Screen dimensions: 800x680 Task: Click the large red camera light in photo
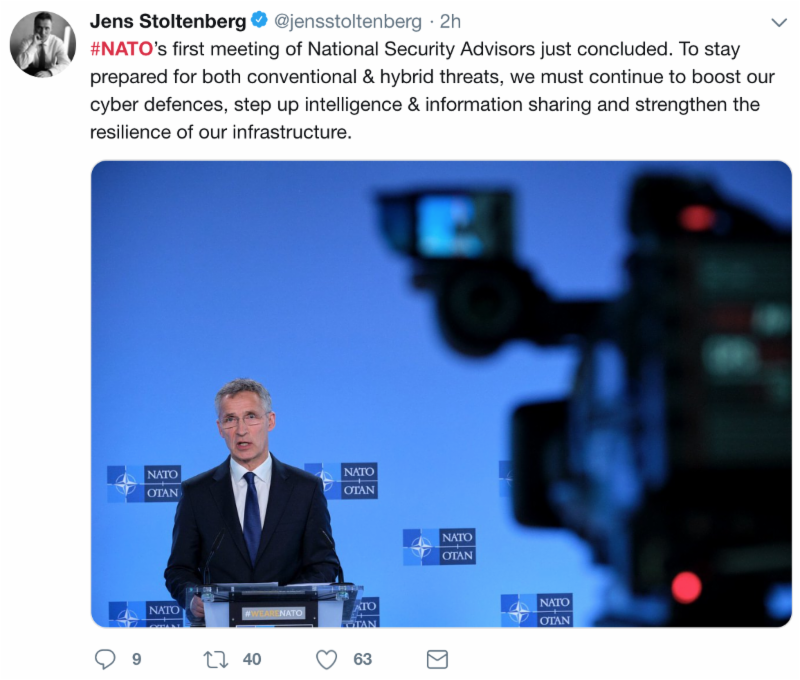click(x=686, y=587)
